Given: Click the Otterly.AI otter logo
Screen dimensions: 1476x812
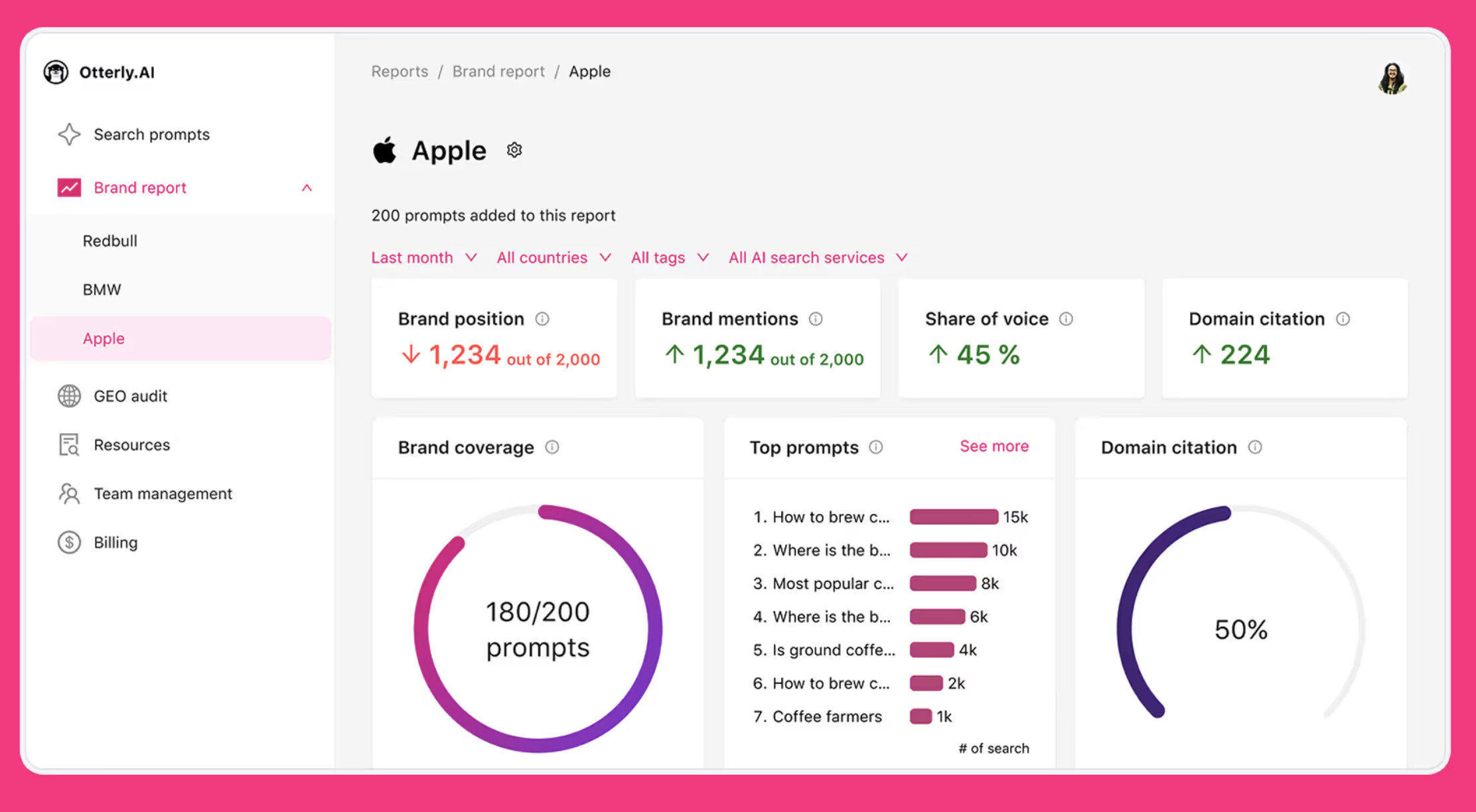Looking at the screenshot, I should coord(56,72).
